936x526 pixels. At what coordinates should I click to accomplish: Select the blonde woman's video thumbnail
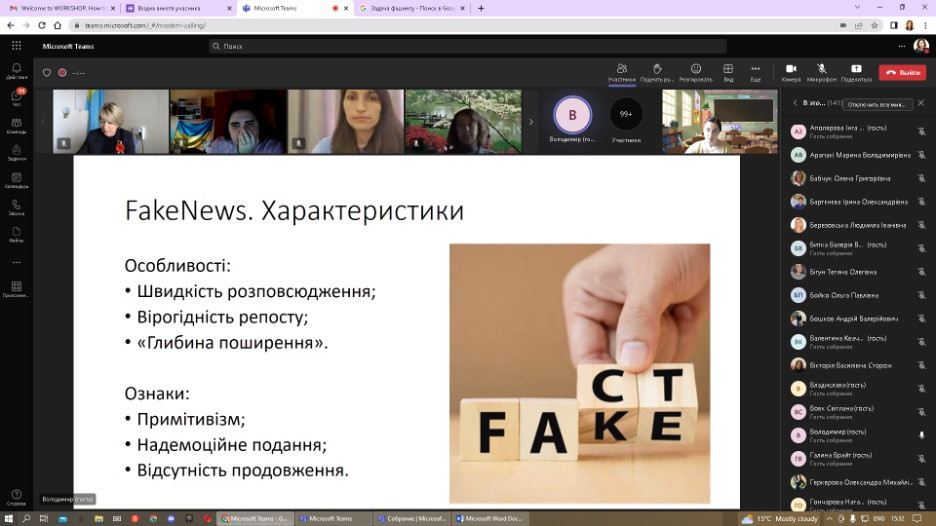click(x=110, y=122)
